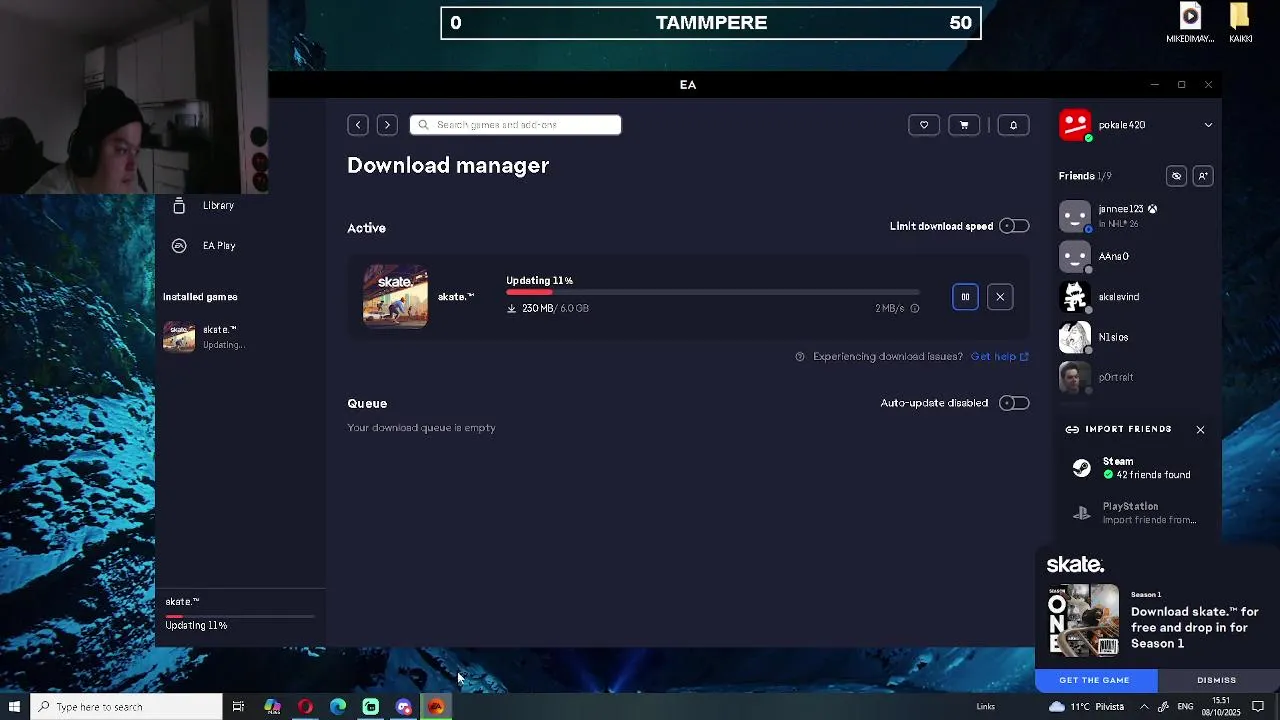Open the MIKEDIMAY desktop shortcut

(1190, 24)
